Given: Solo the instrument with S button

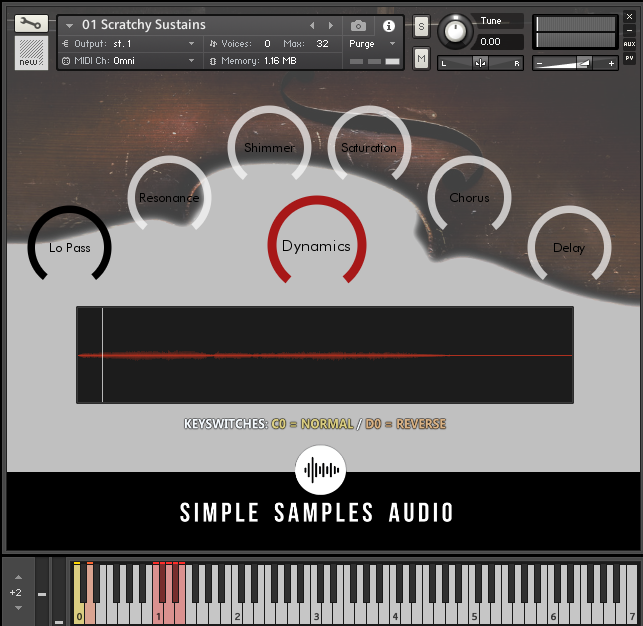Looking at the screenshot, I should [421, 25].
